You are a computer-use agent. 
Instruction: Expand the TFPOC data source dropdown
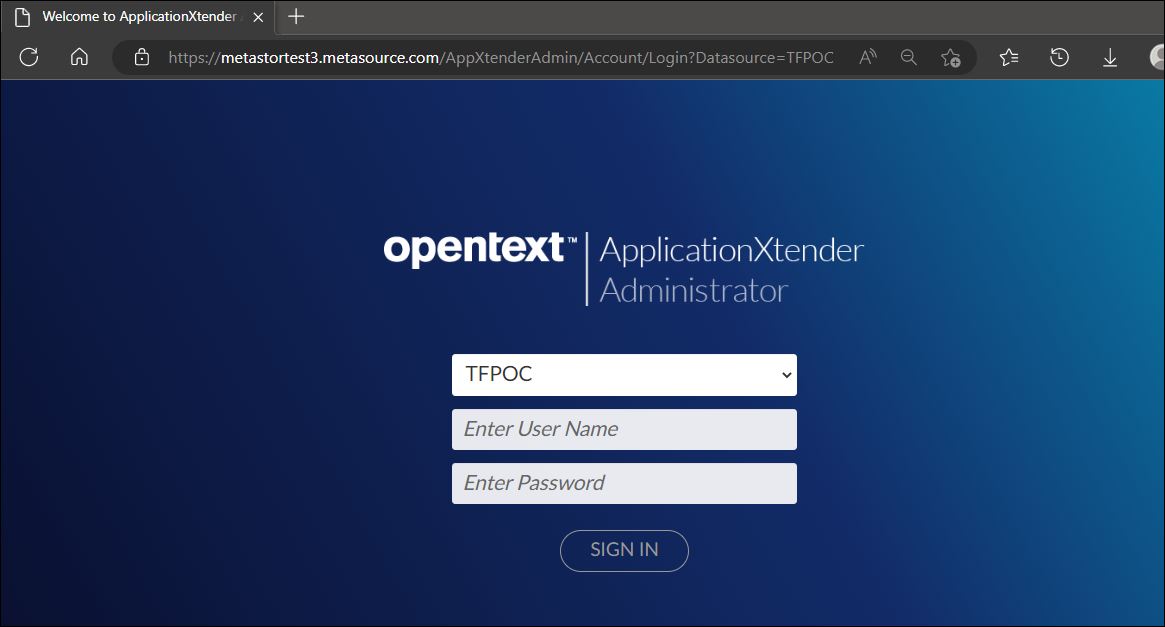click(x=624, y=374)
